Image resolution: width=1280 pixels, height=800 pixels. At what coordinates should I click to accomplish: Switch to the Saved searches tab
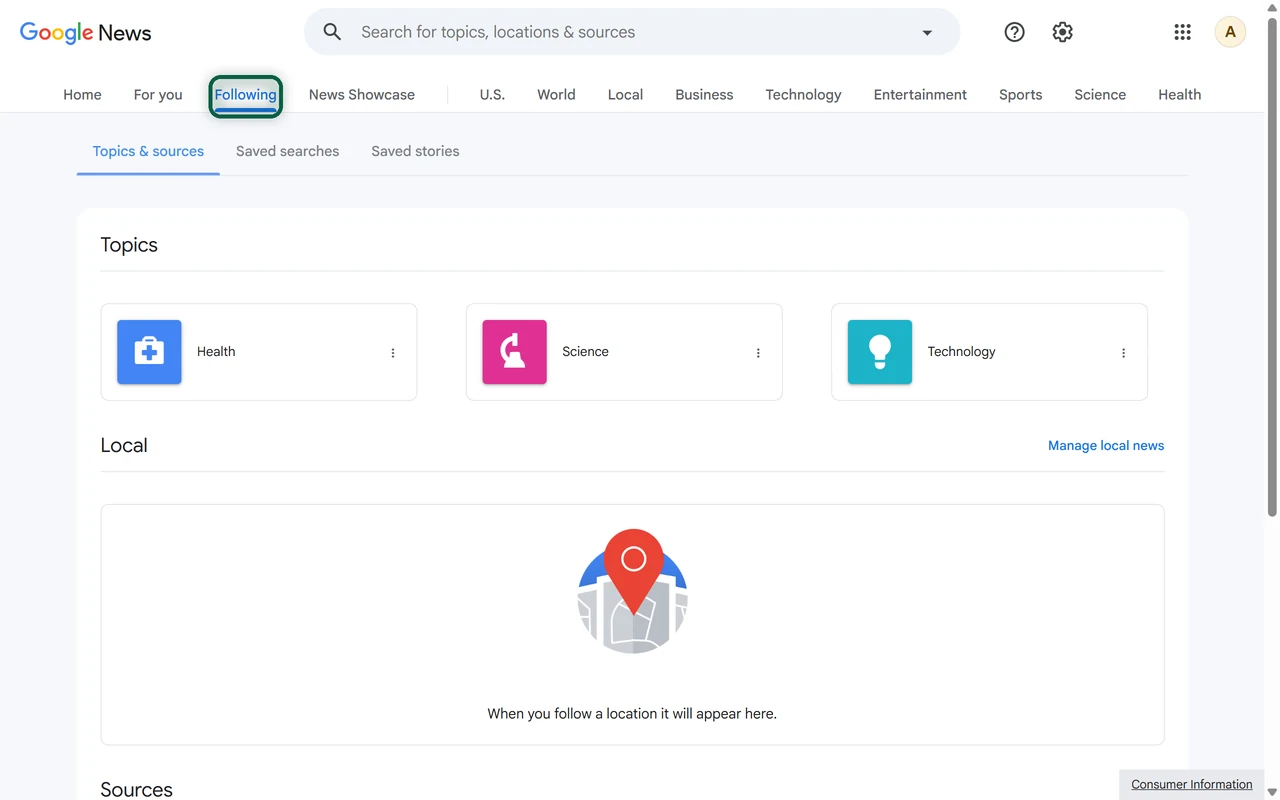coord(287,152)
